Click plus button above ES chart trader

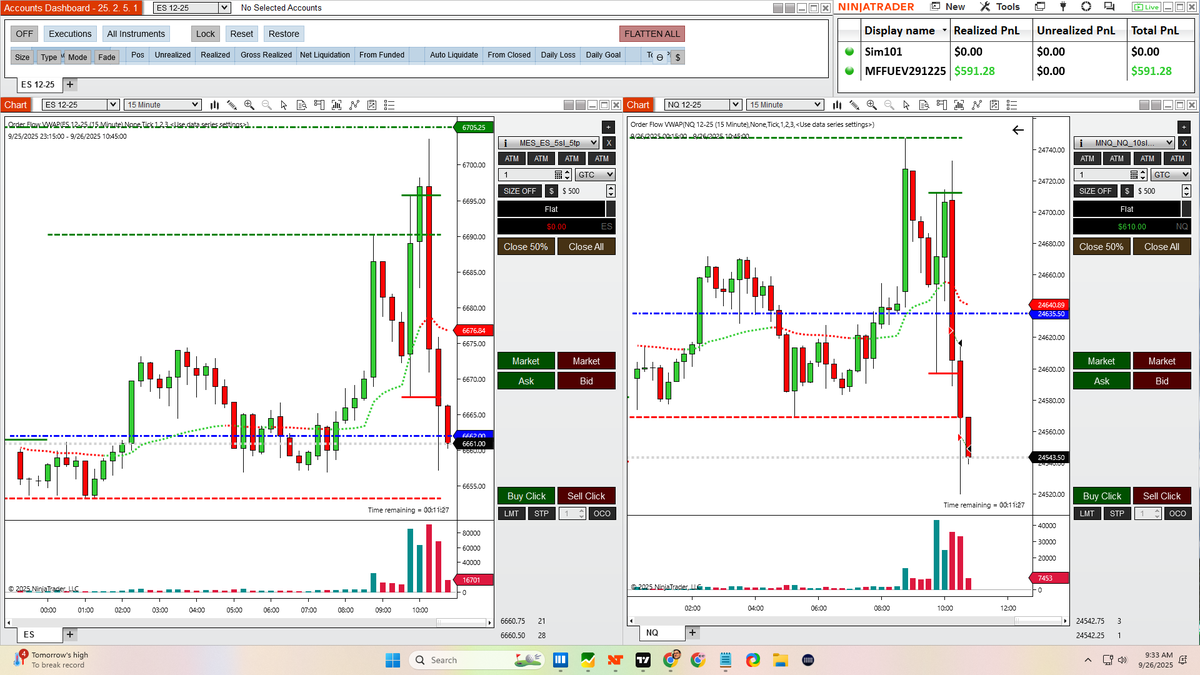(x=607, y=127)
